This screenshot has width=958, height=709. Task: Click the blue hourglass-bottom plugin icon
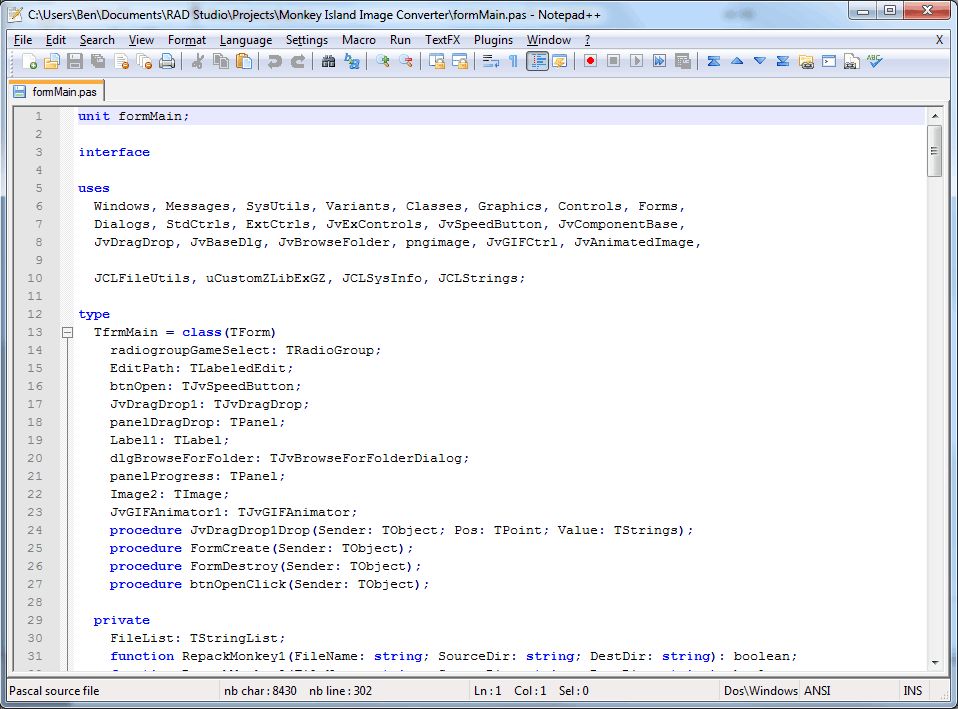point(783,61)
